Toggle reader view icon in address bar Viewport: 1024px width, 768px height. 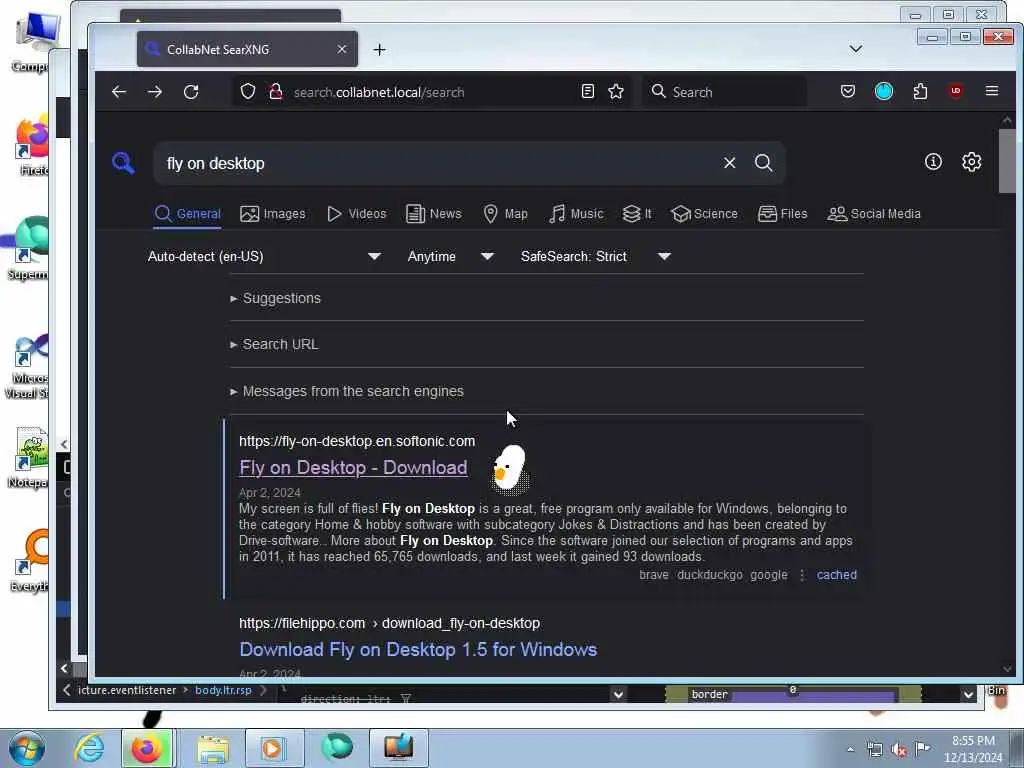(x=588, y=91)
